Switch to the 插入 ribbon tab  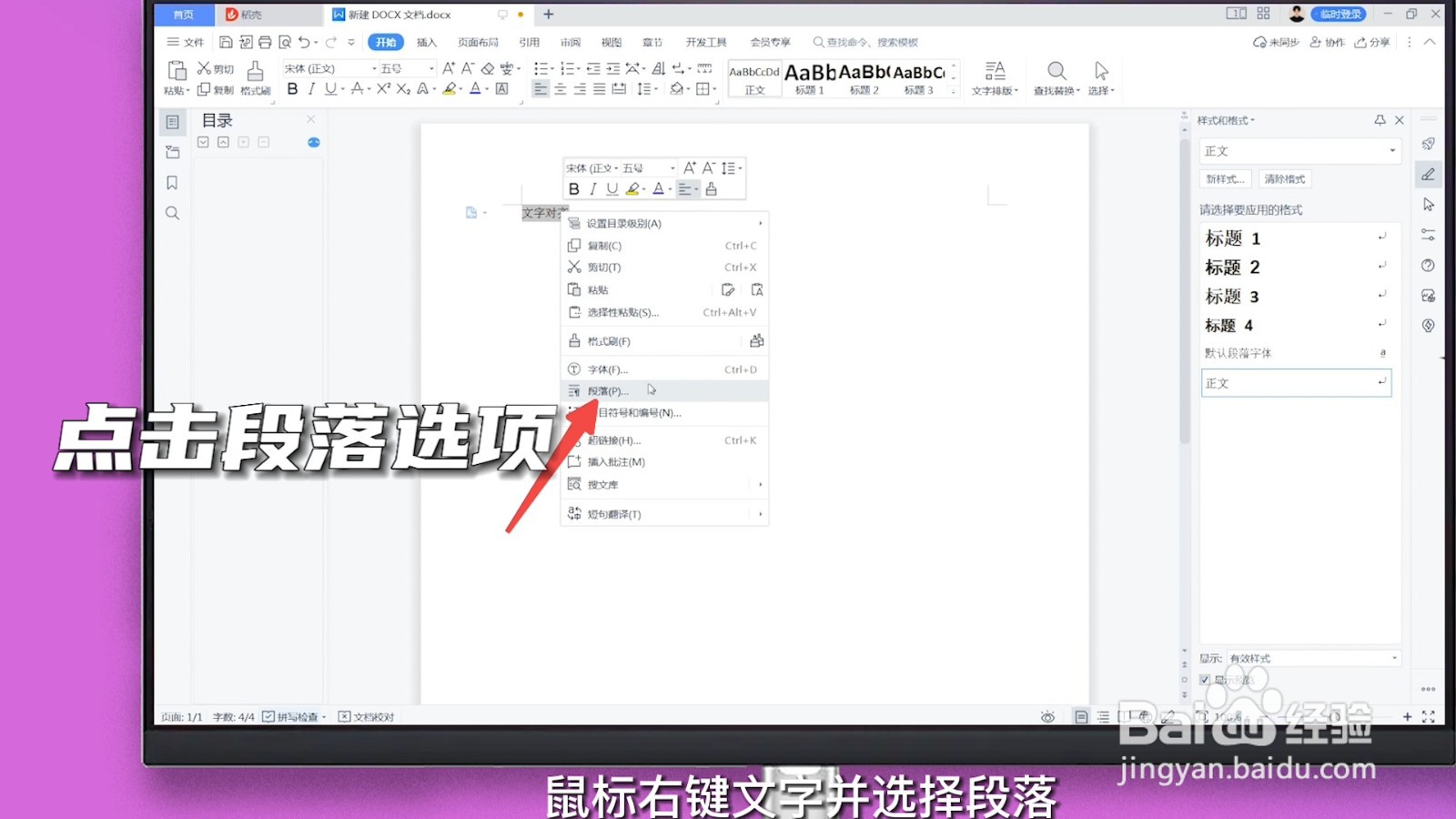point(426,42)
